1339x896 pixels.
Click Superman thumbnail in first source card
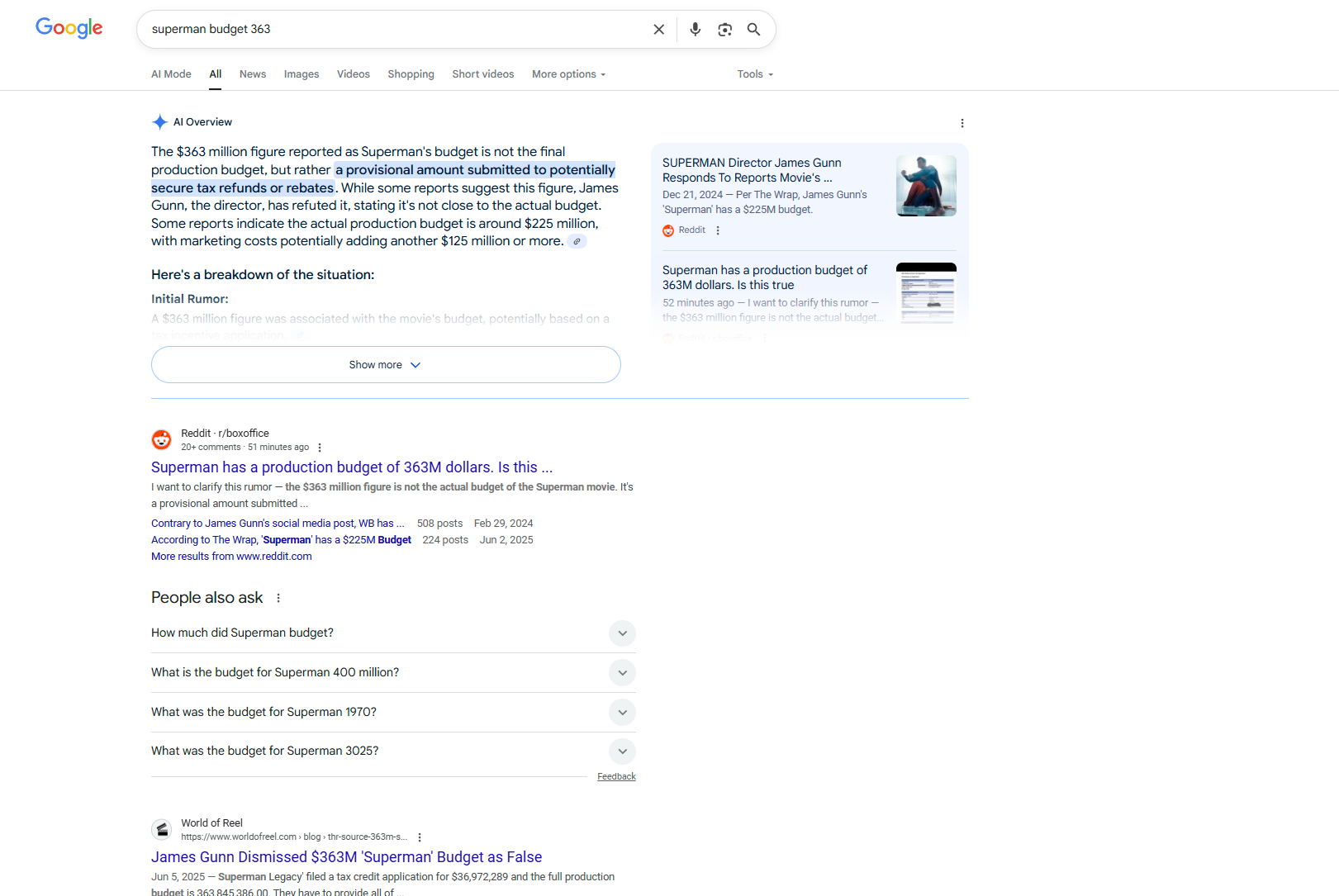926,186
